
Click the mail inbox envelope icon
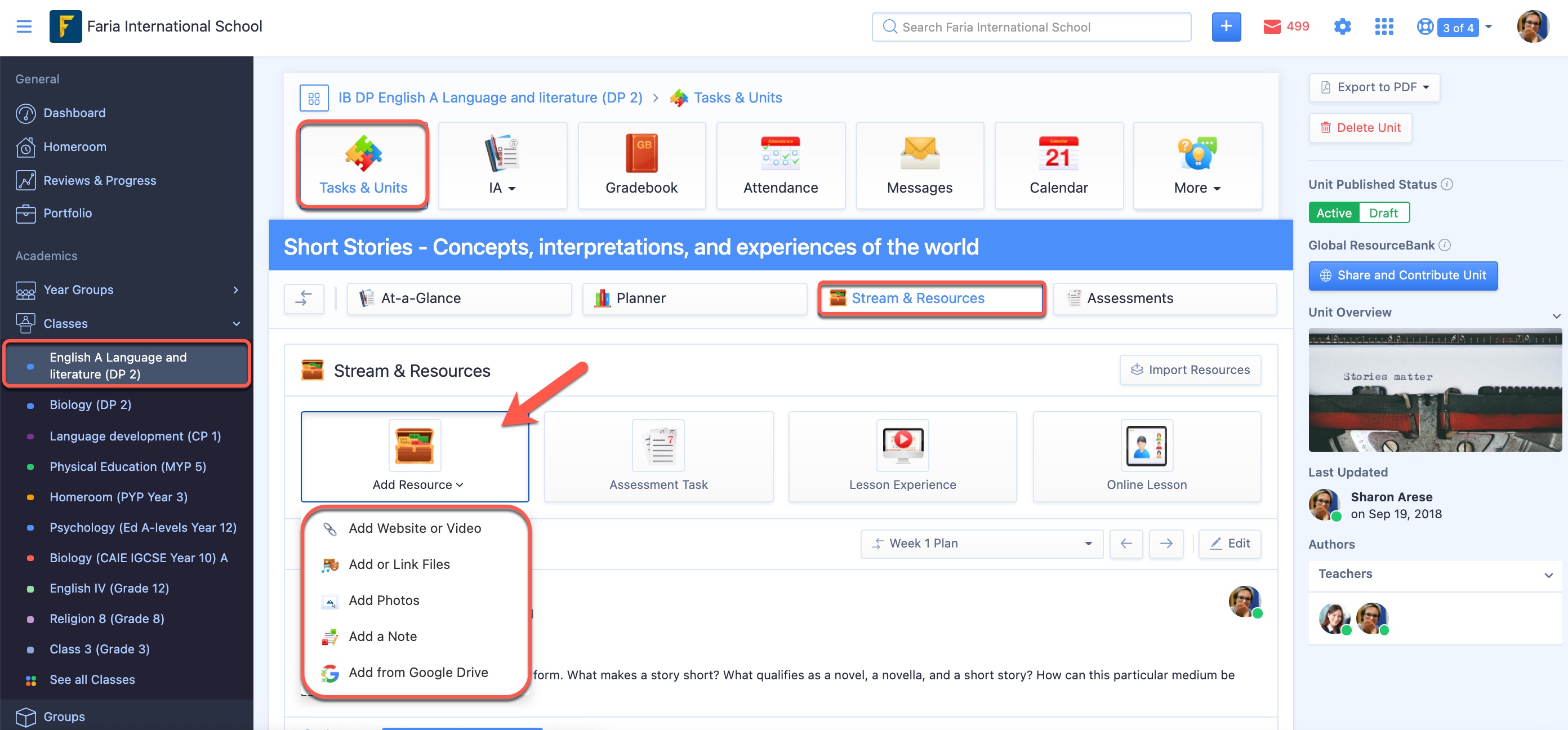tap(1272, 27)
